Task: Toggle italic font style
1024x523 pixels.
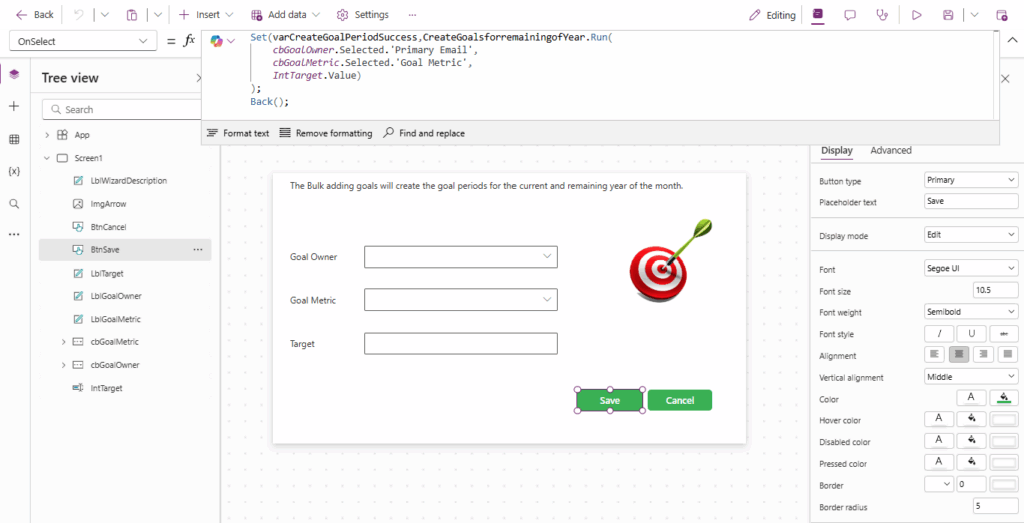Action: click(x=938, y=333)
